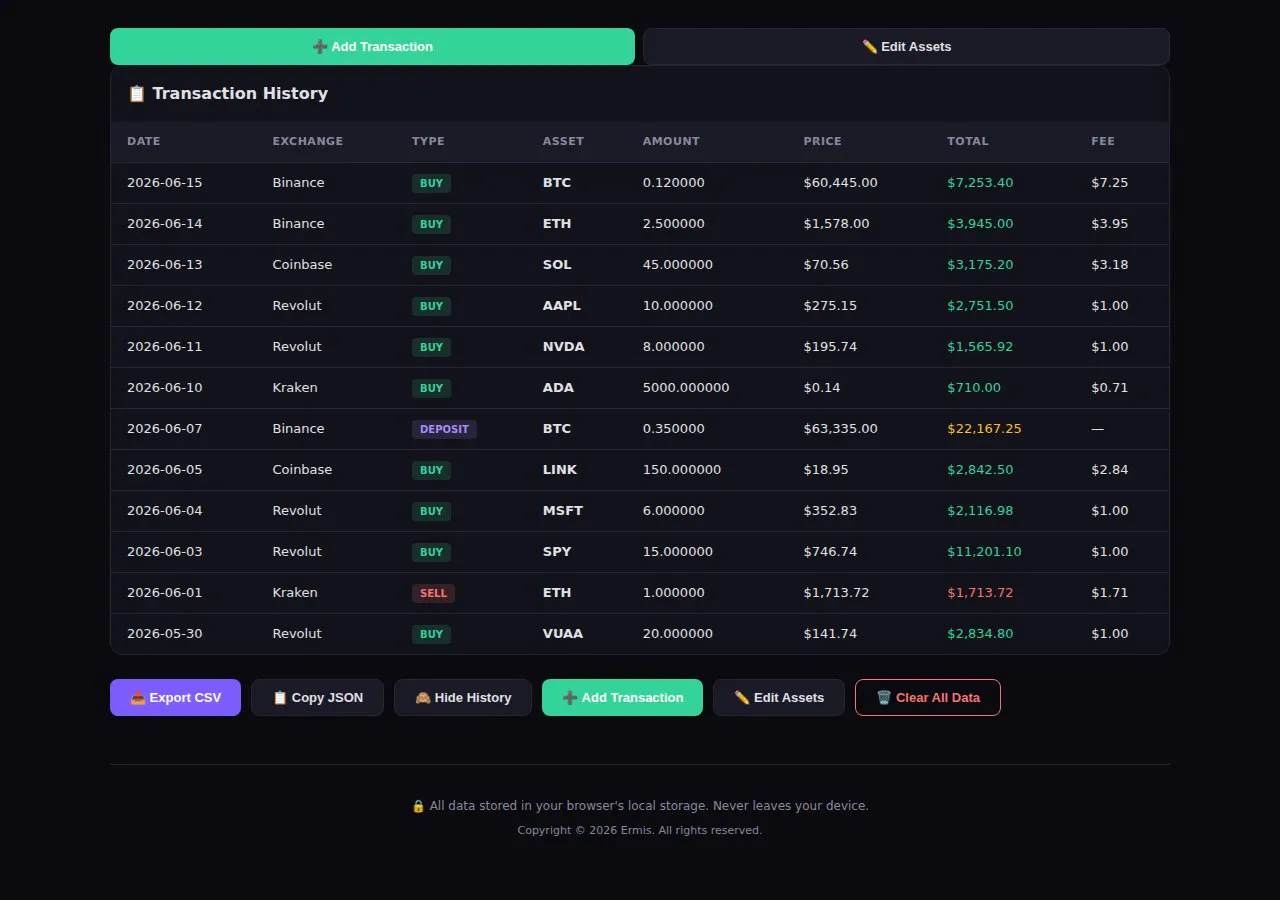Click the DEPOSIT type badge
Image resolution: width=1280 pixels, height=900 pixels.
444,429
